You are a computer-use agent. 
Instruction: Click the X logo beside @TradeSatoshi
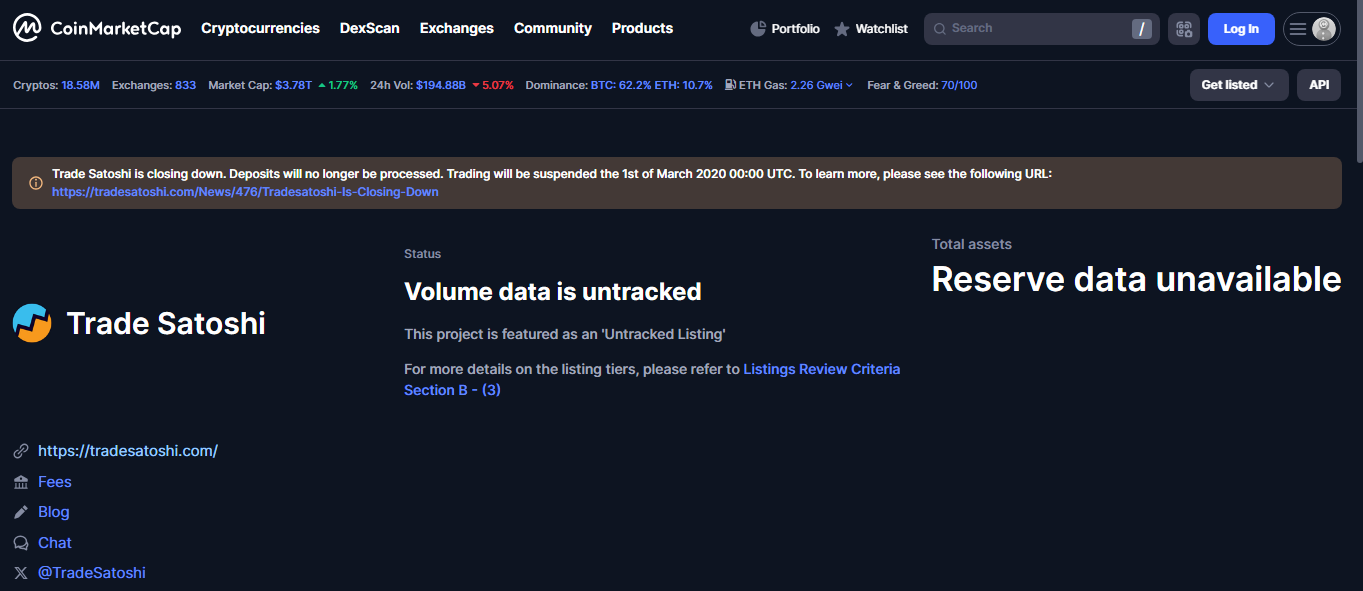21,573
